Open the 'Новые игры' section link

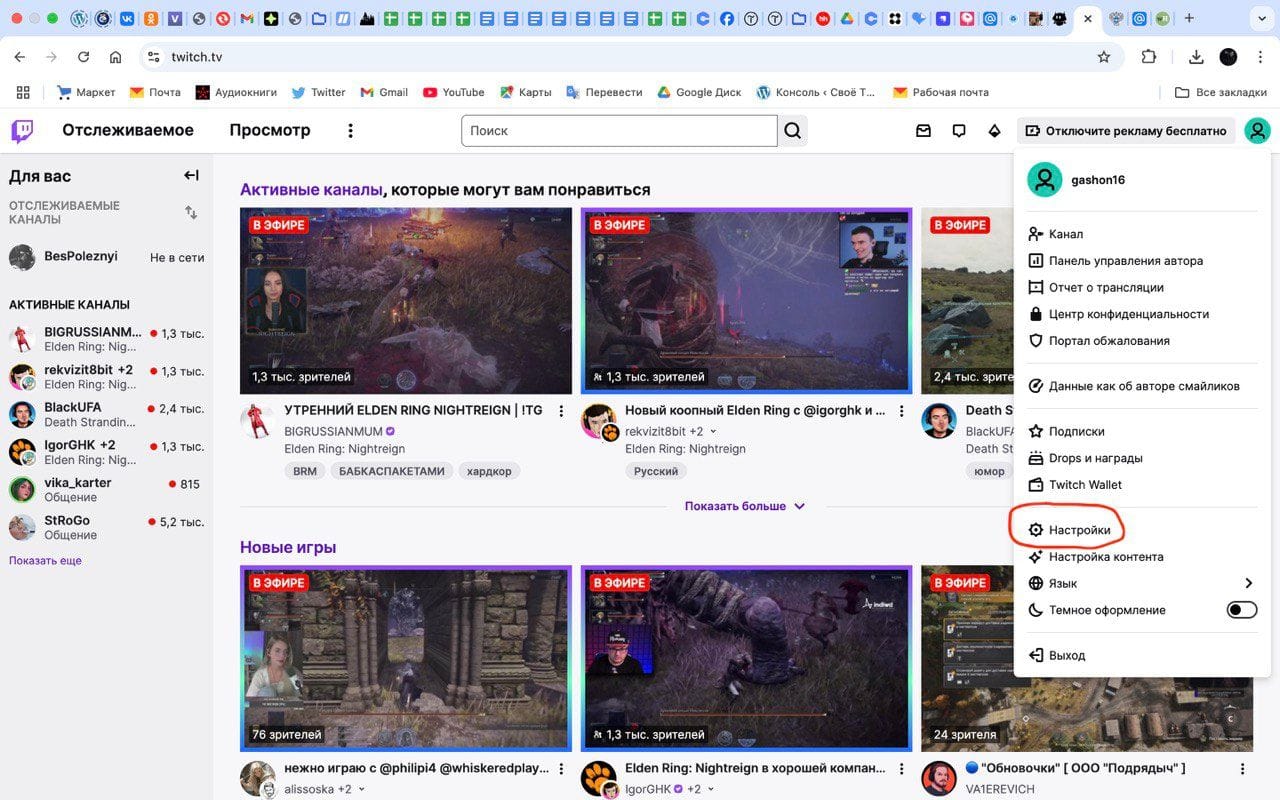pyautogui.click(x=288, y=547)
